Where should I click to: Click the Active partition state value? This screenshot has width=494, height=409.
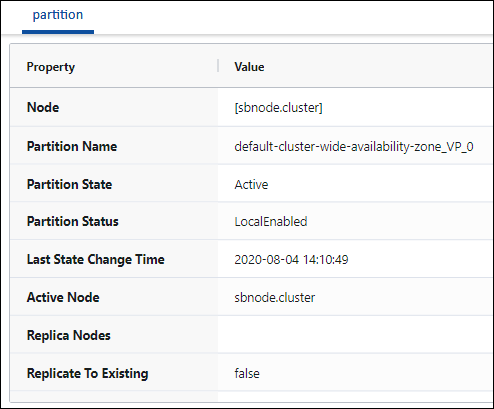(x=251, y=185)
